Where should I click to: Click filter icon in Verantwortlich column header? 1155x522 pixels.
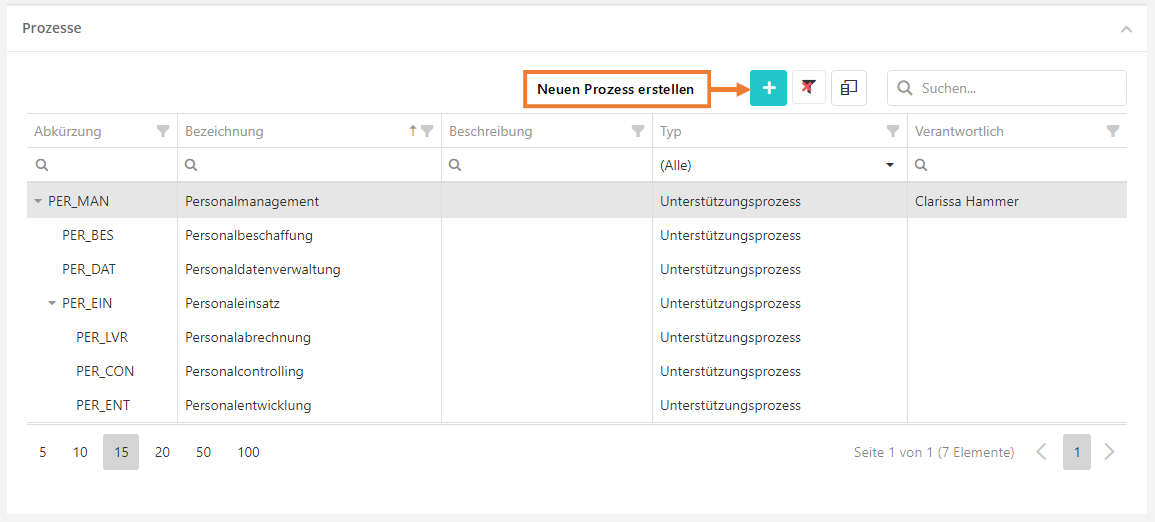(1112, 131)
